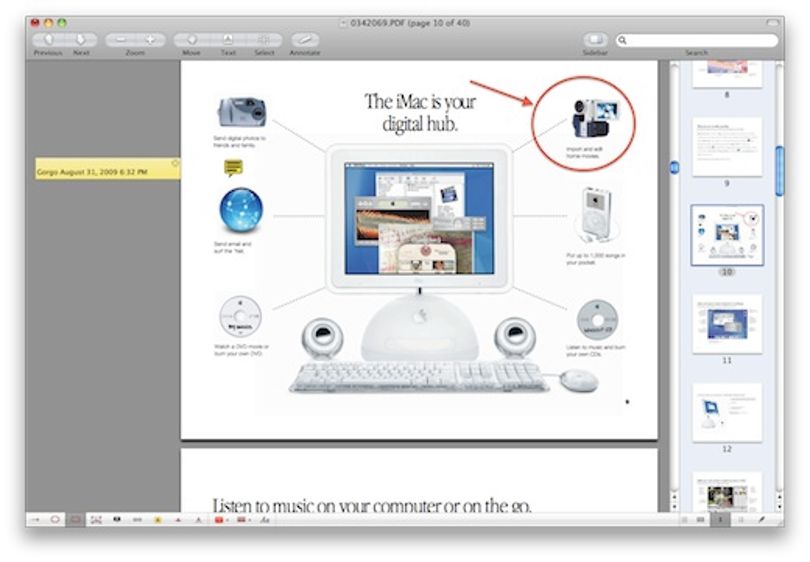
Task: Pick the yellow highlight tool
Action: tap(158, 520)
